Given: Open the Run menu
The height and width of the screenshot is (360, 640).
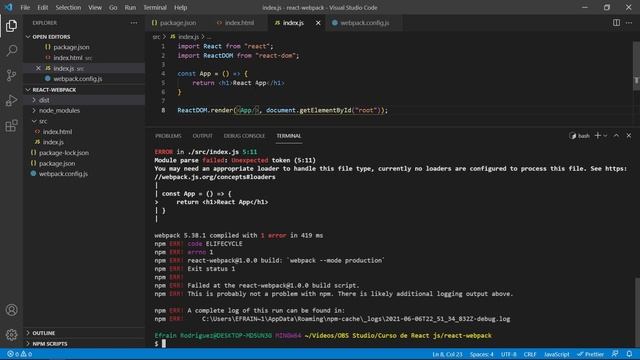Looking at the screenshot, I should point(130,7).
